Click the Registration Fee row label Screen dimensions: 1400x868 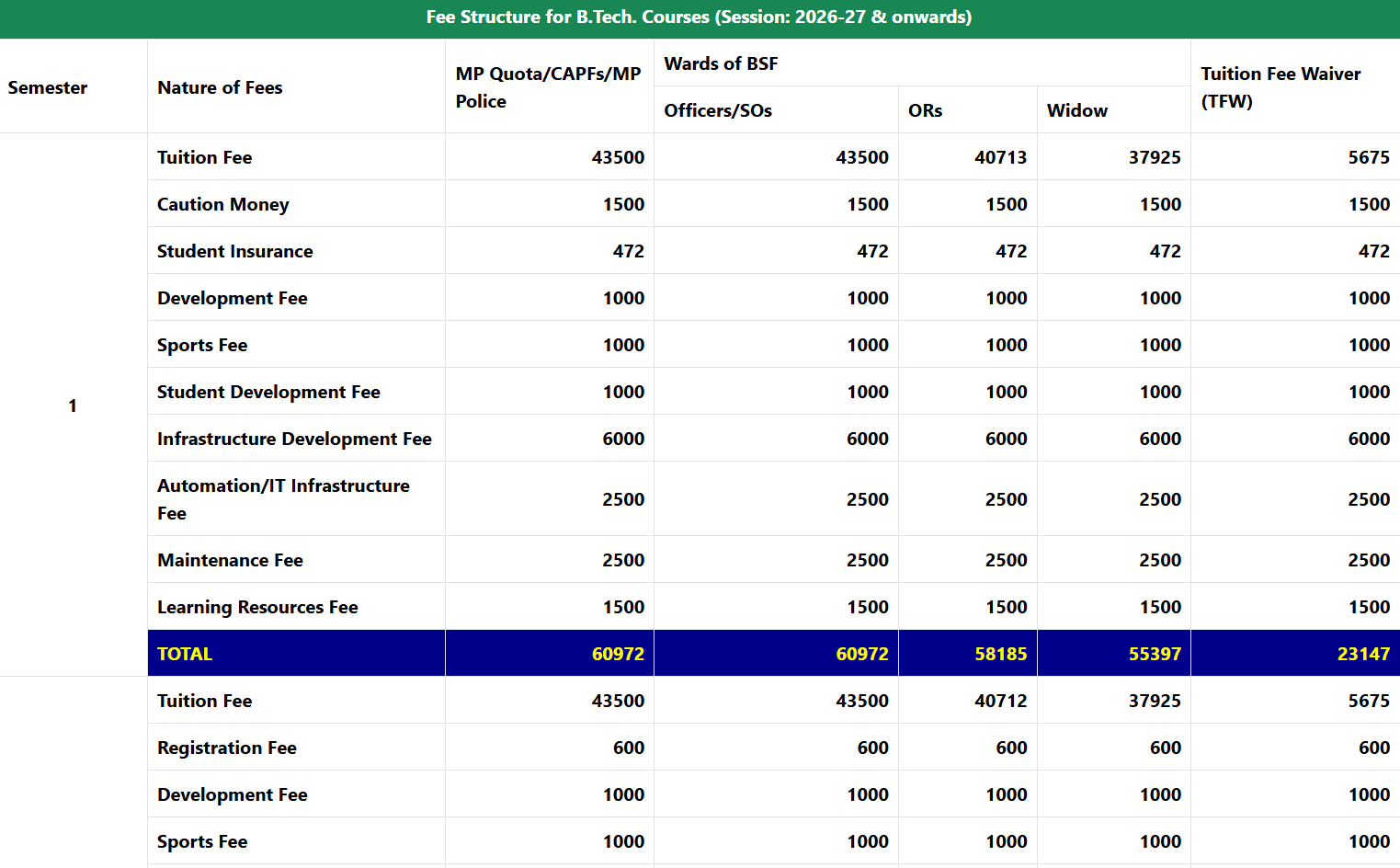point(227,748)
